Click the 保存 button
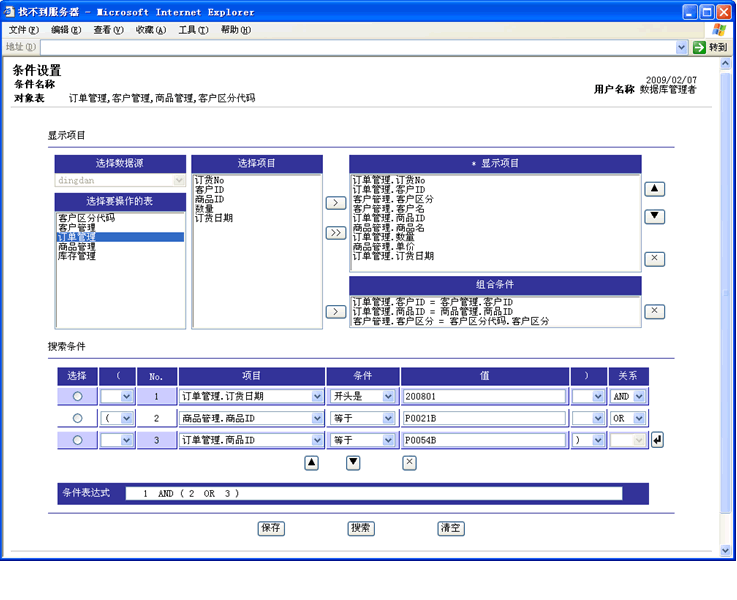Viewport: 737px width, 600px height. click(x=270, y=528)
